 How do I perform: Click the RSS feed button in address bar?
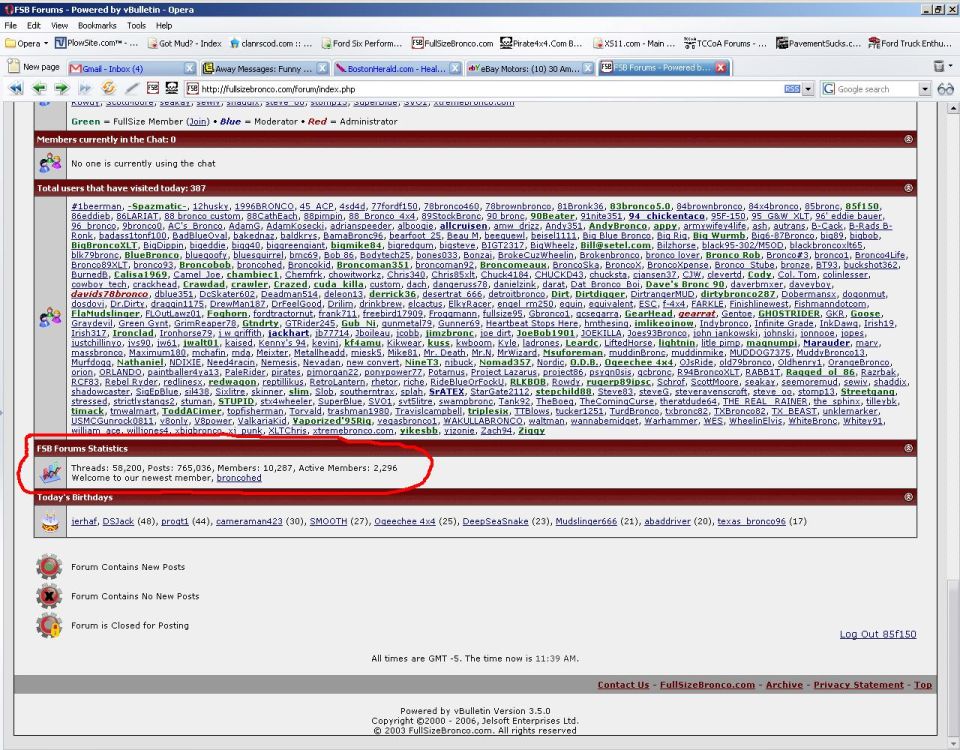tap(792, 89)
